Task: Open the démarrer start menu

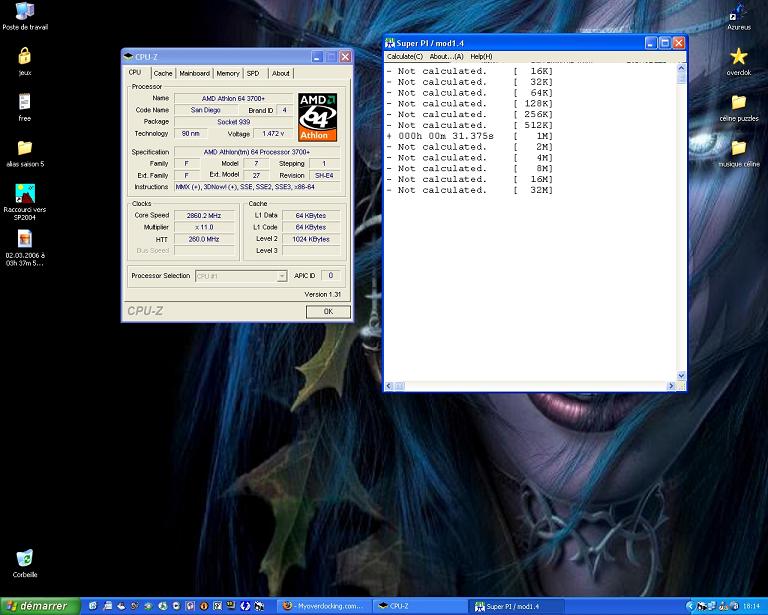Action: [40, 606]
